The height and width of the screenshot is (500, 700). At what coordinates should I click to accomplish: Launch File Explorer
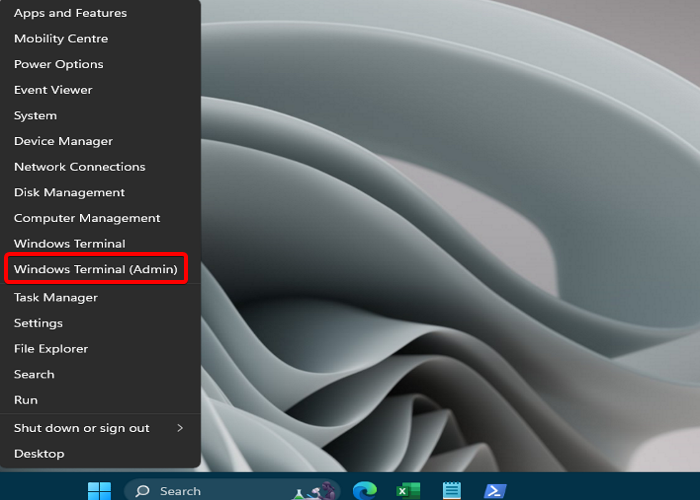(x=100, y=349)
